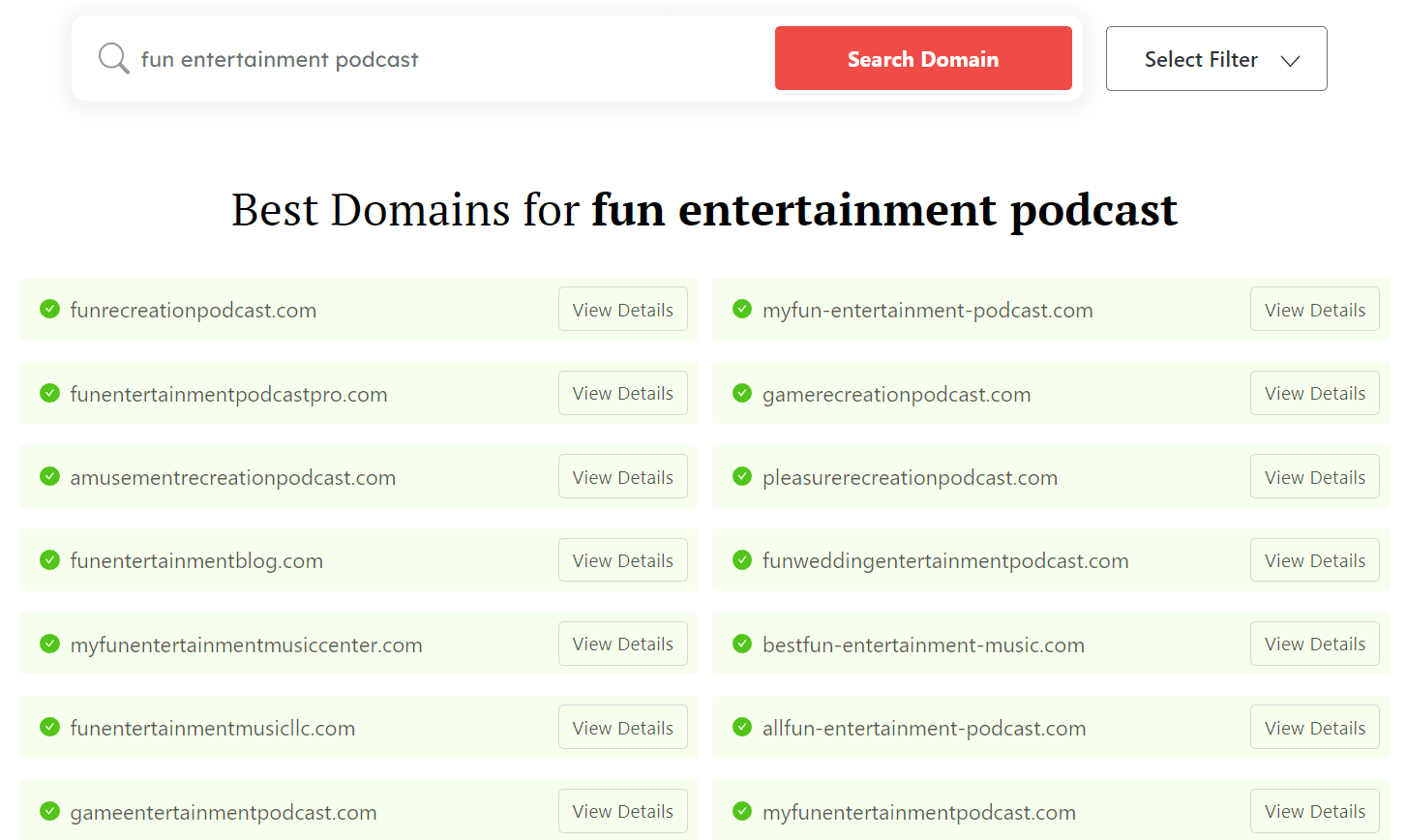View details for funentertainmentmusicllc.com
Image resolution: width=1406 pixels, height=840 pixels.
(x=623, y=727)
